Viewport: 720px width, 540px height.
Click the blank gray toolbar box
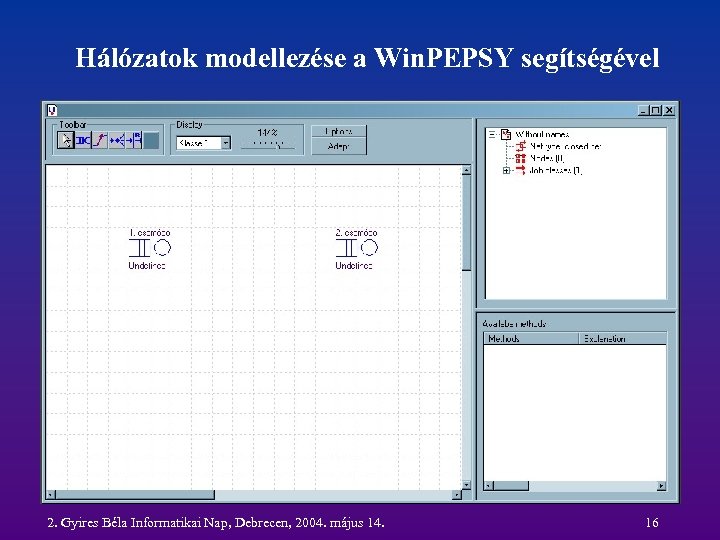click(x=151, y=140)
